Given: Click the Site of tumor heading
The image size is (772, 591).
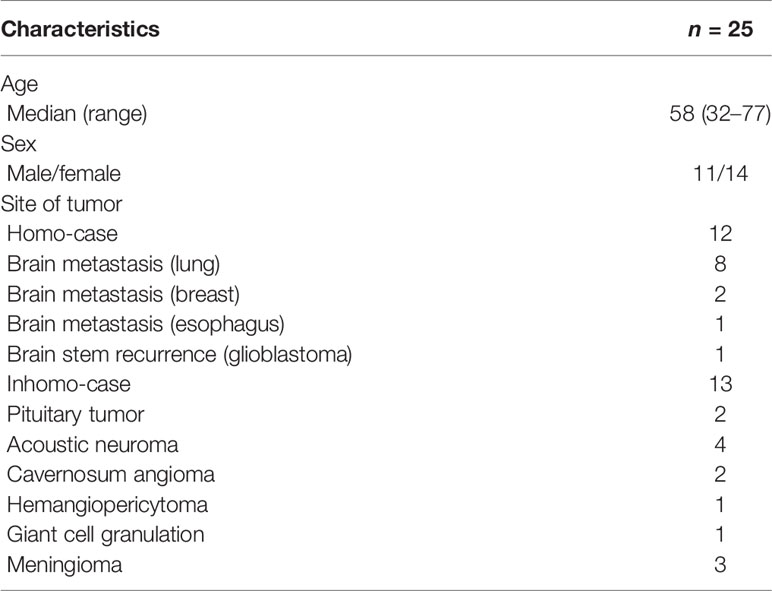Looking at the screenshot, I should tap(62, 204).
